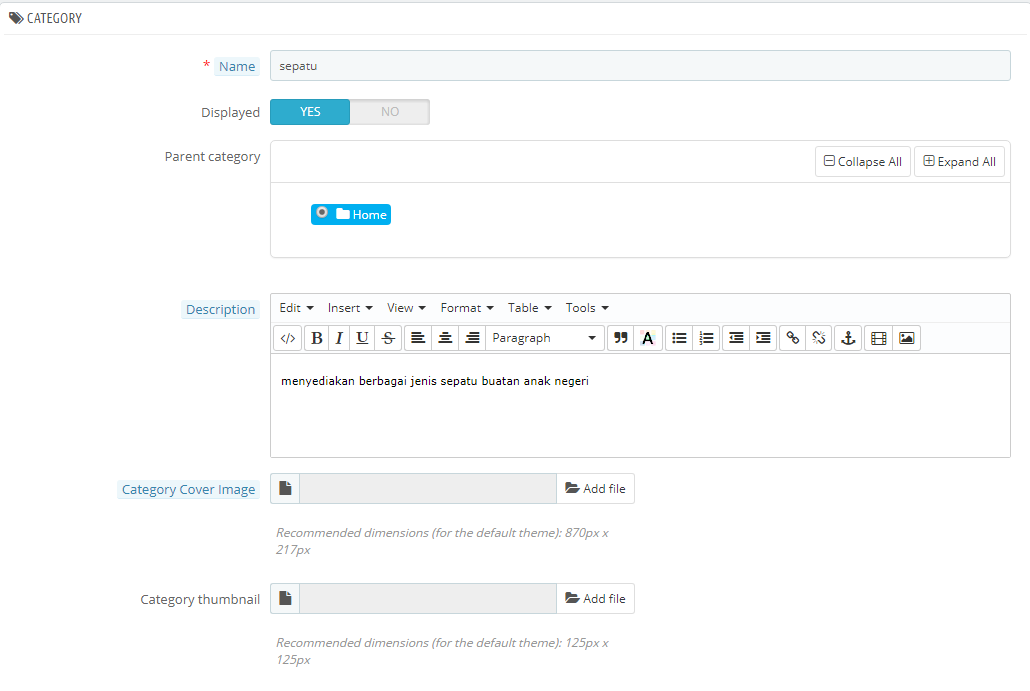Add file for Category Cover Image
Screen dimensions: 1030x691
click(595, 489)
